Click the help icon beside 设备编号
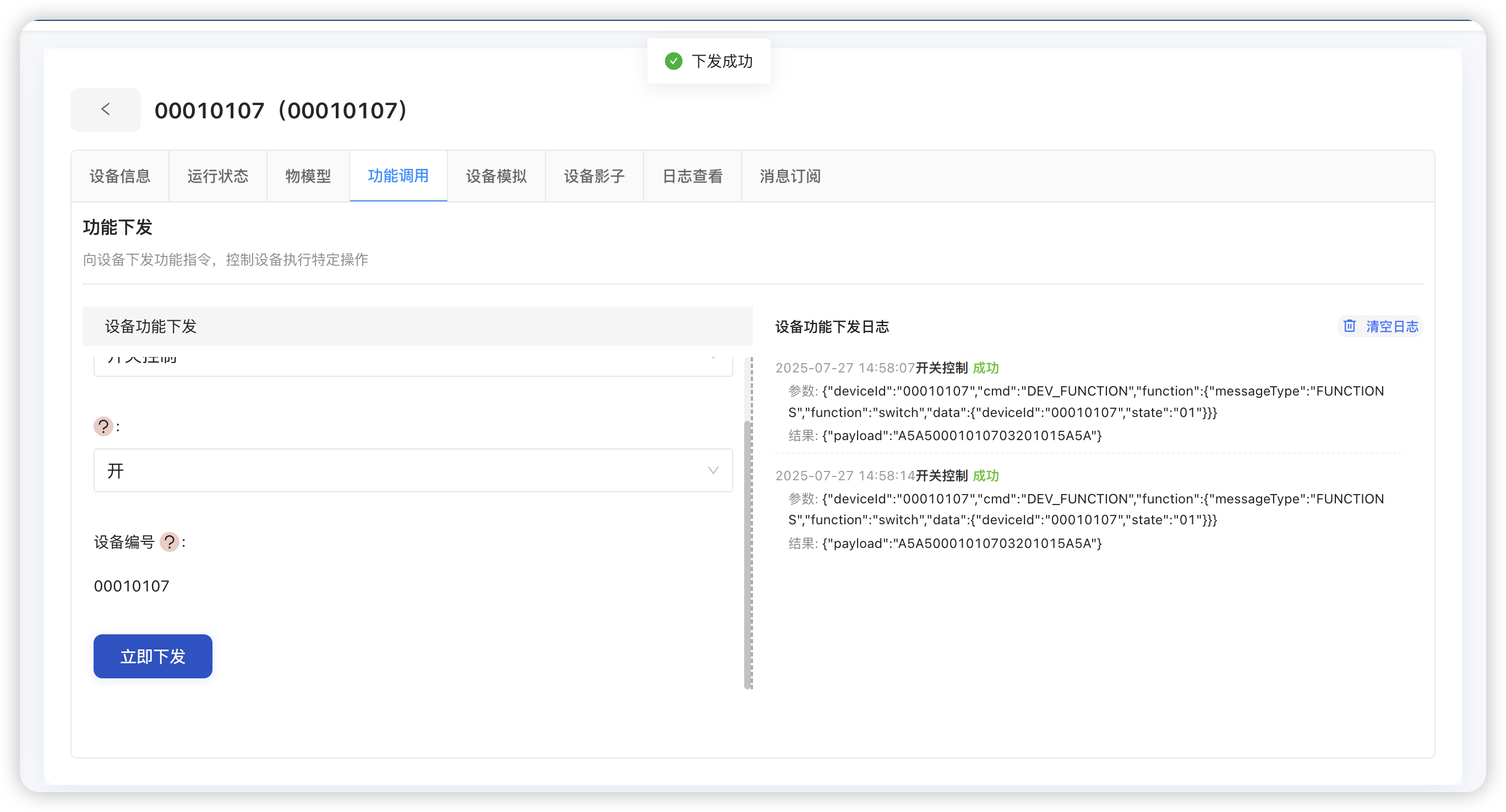The image size is (1506, 812). 170,542
